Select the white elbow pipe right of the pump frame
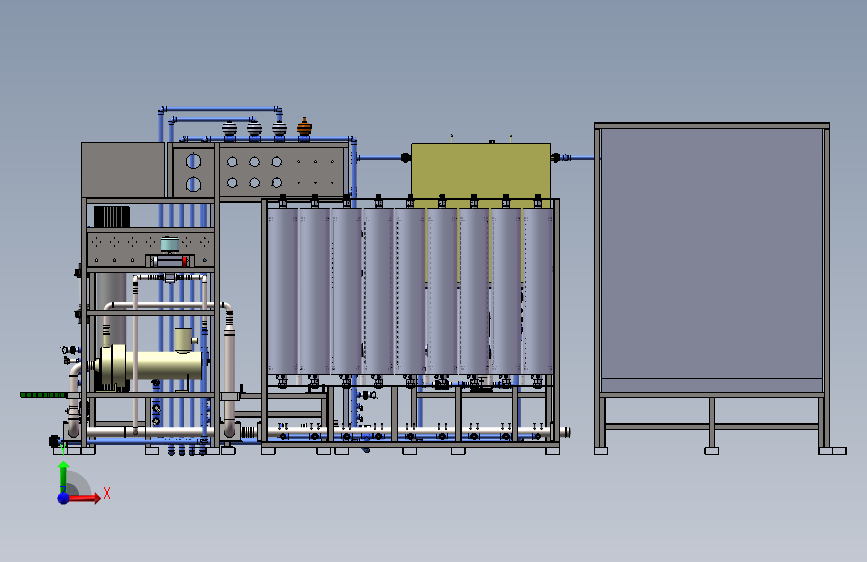Screen dimensions: 867x562 [x=229, y=368]
